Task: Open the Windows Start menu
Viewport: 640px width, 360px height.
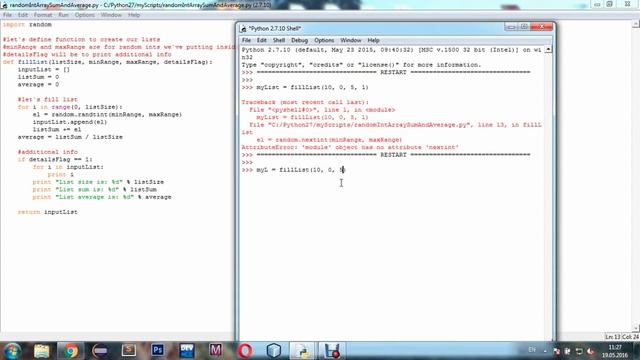Action: 13,351
